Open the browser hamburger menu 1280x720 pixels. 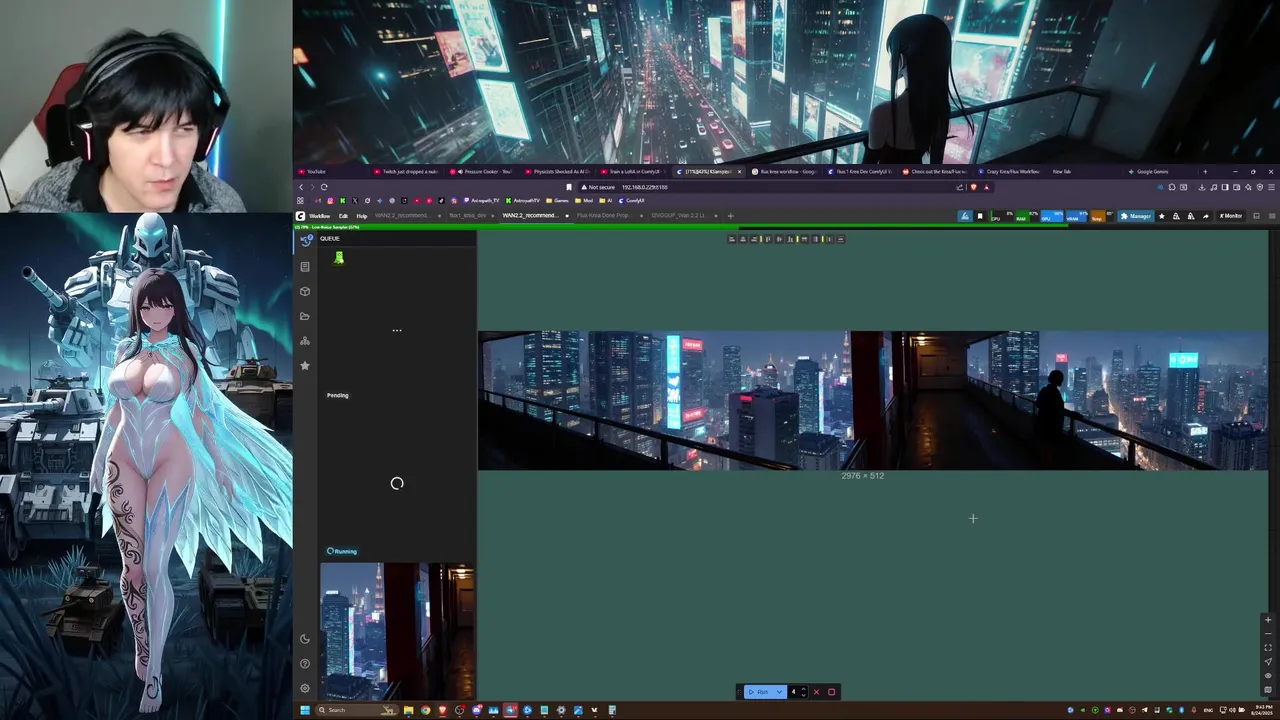point(1272,187)
